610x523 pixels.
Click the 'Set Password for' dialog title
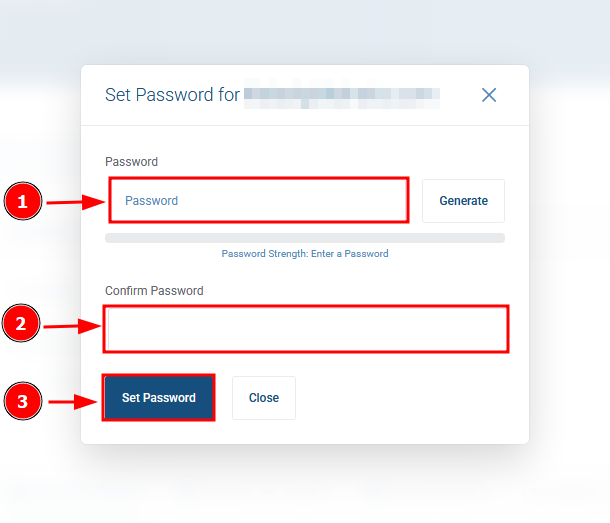172,95
